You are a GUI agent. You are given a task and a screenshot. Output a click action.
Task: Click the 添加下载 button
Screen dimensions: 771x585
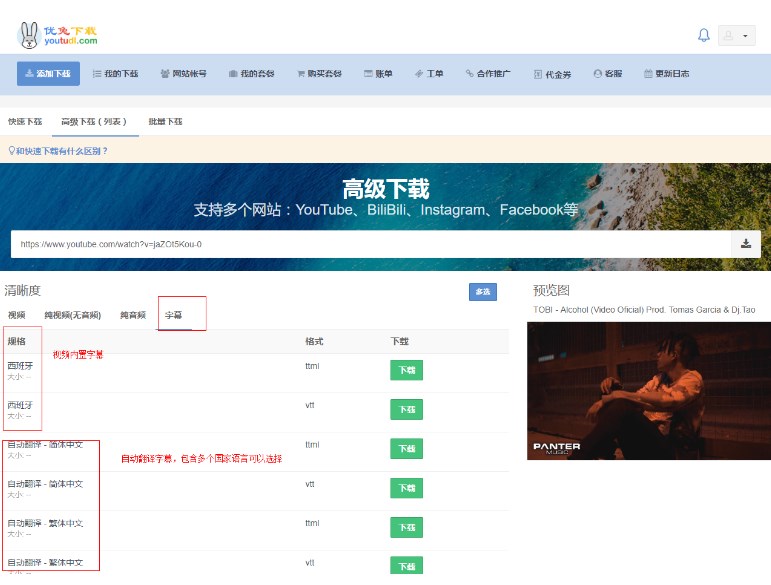[x=48, y=74]
